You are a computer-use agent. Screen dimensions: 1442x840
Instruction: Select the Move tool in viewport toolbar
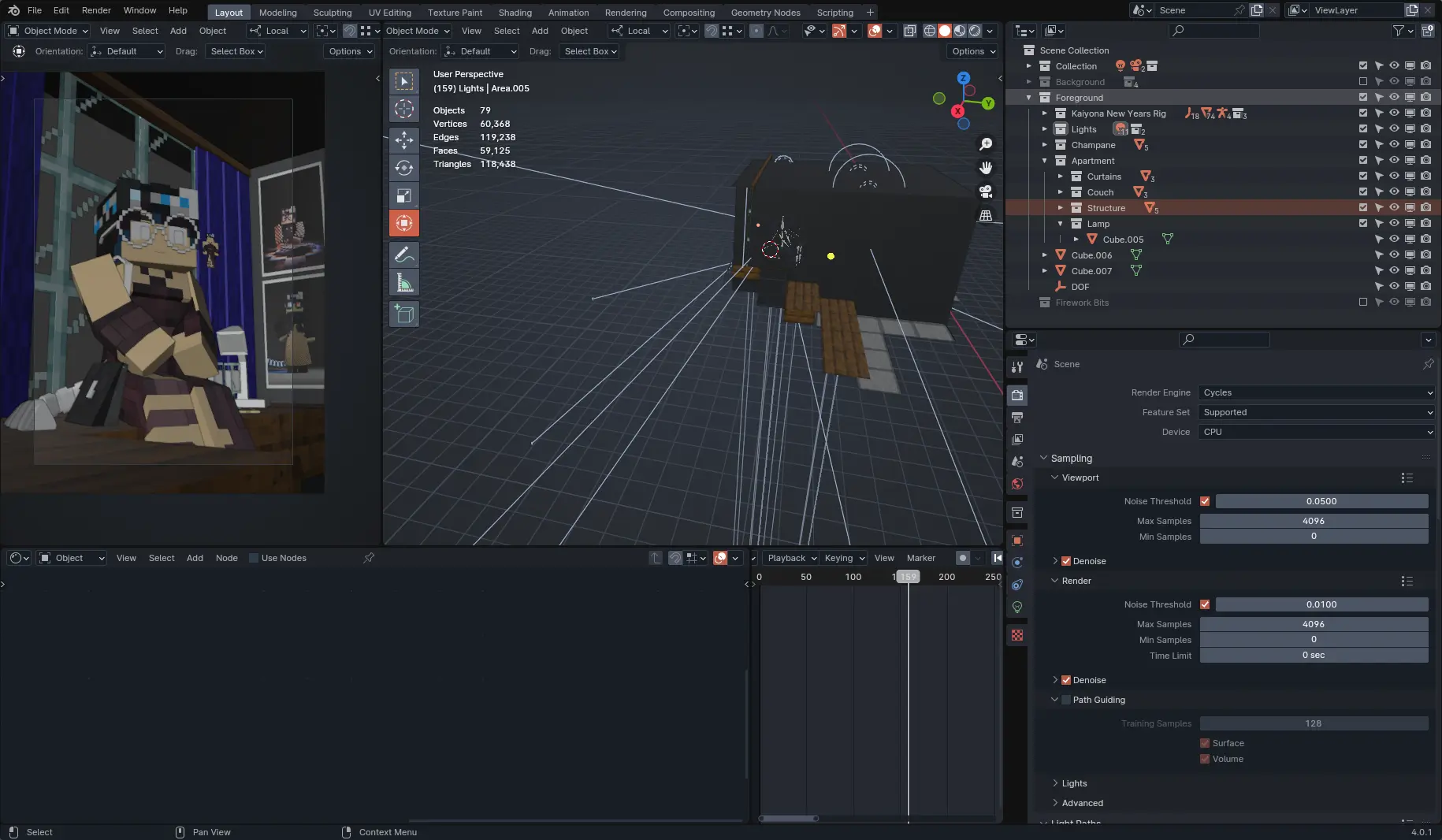click(404, 140)
